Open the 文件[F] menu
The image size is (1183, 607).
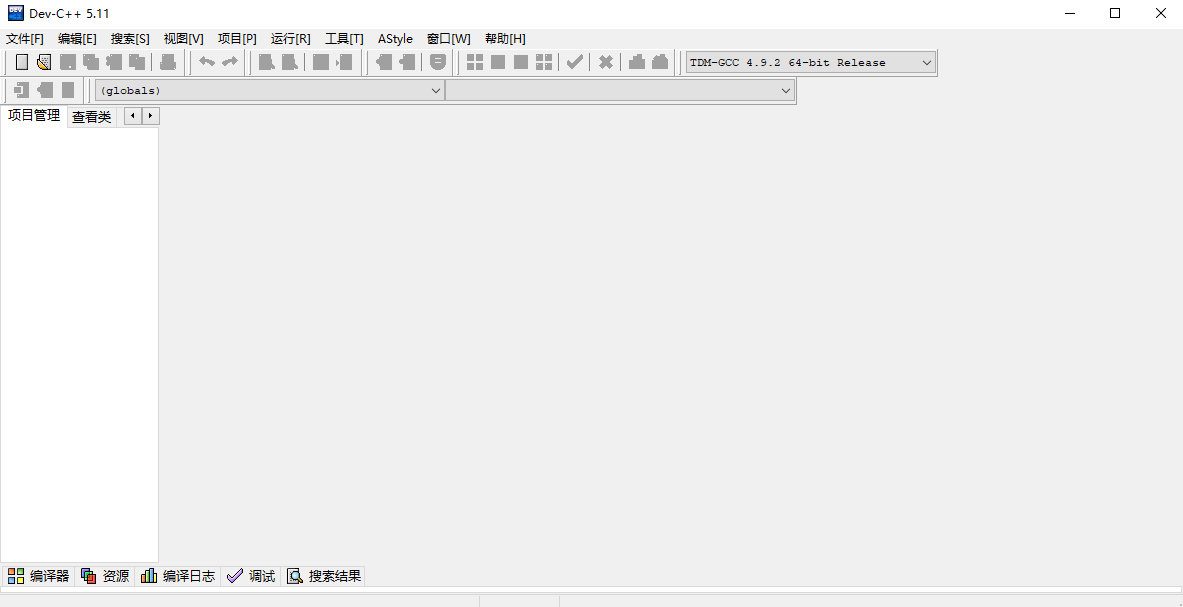click(x=25, y=38)
